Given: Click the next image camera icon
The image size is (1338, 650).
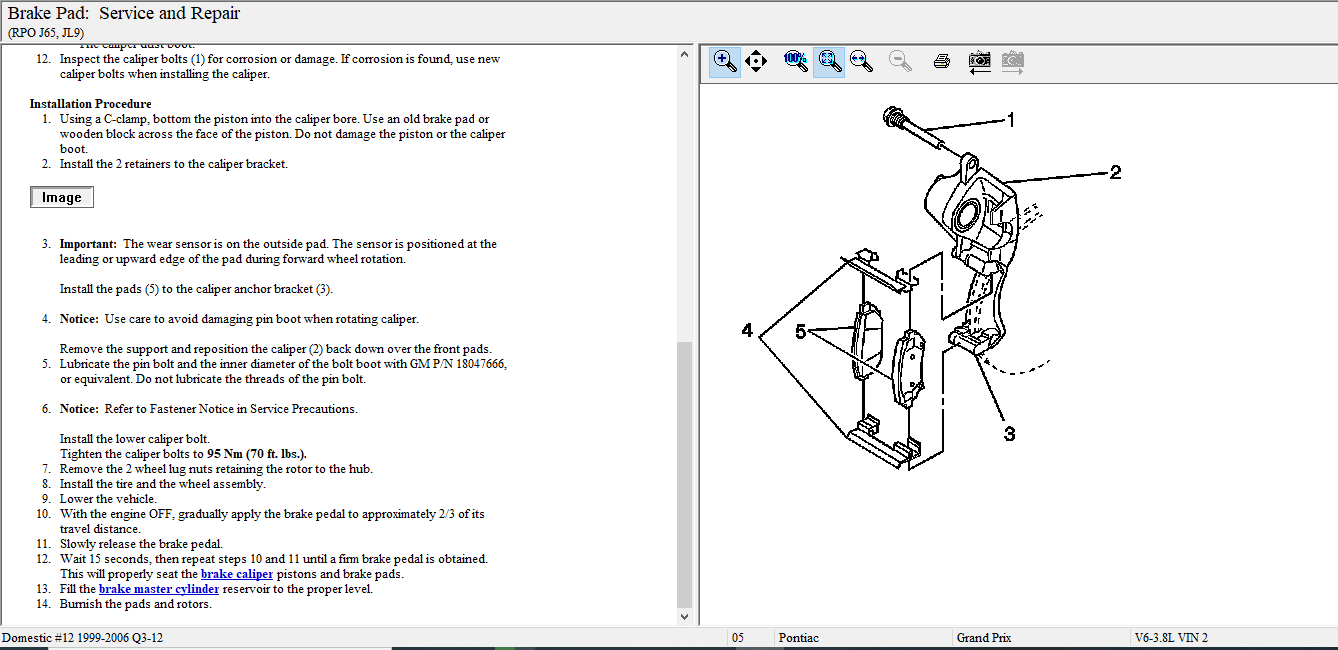Looking at the screenshot, I should (1012, 62).
